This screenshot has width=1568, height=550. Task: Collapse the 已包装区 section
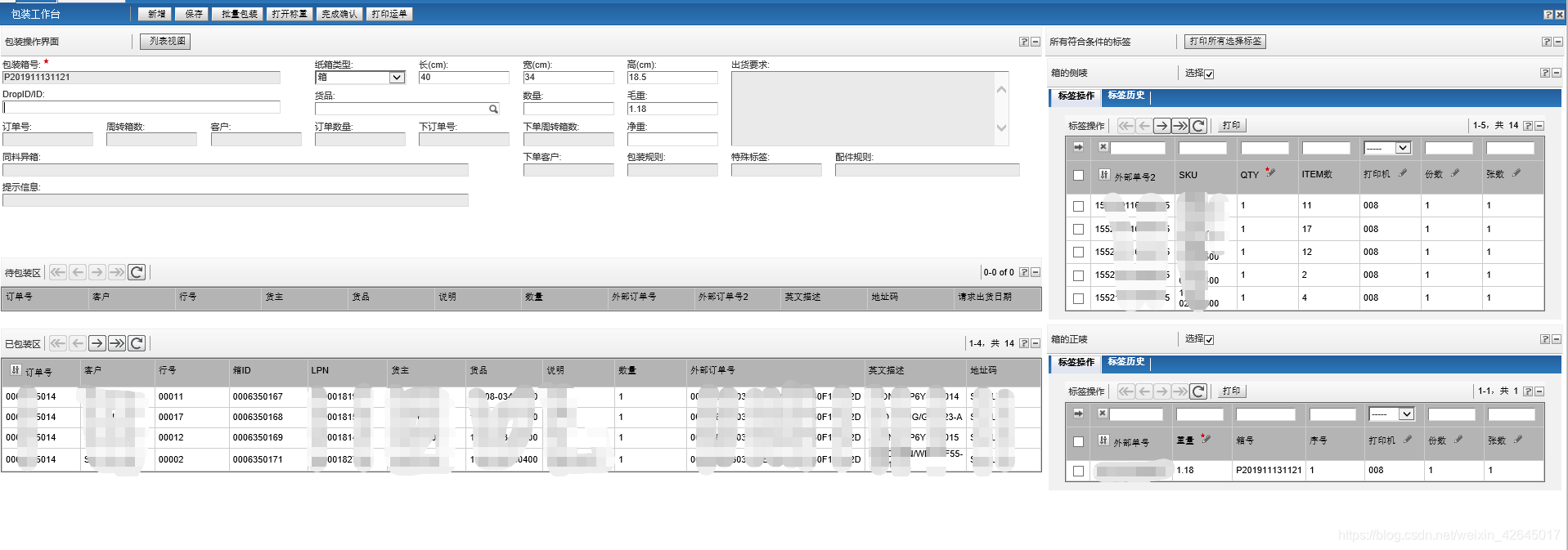1036,343
